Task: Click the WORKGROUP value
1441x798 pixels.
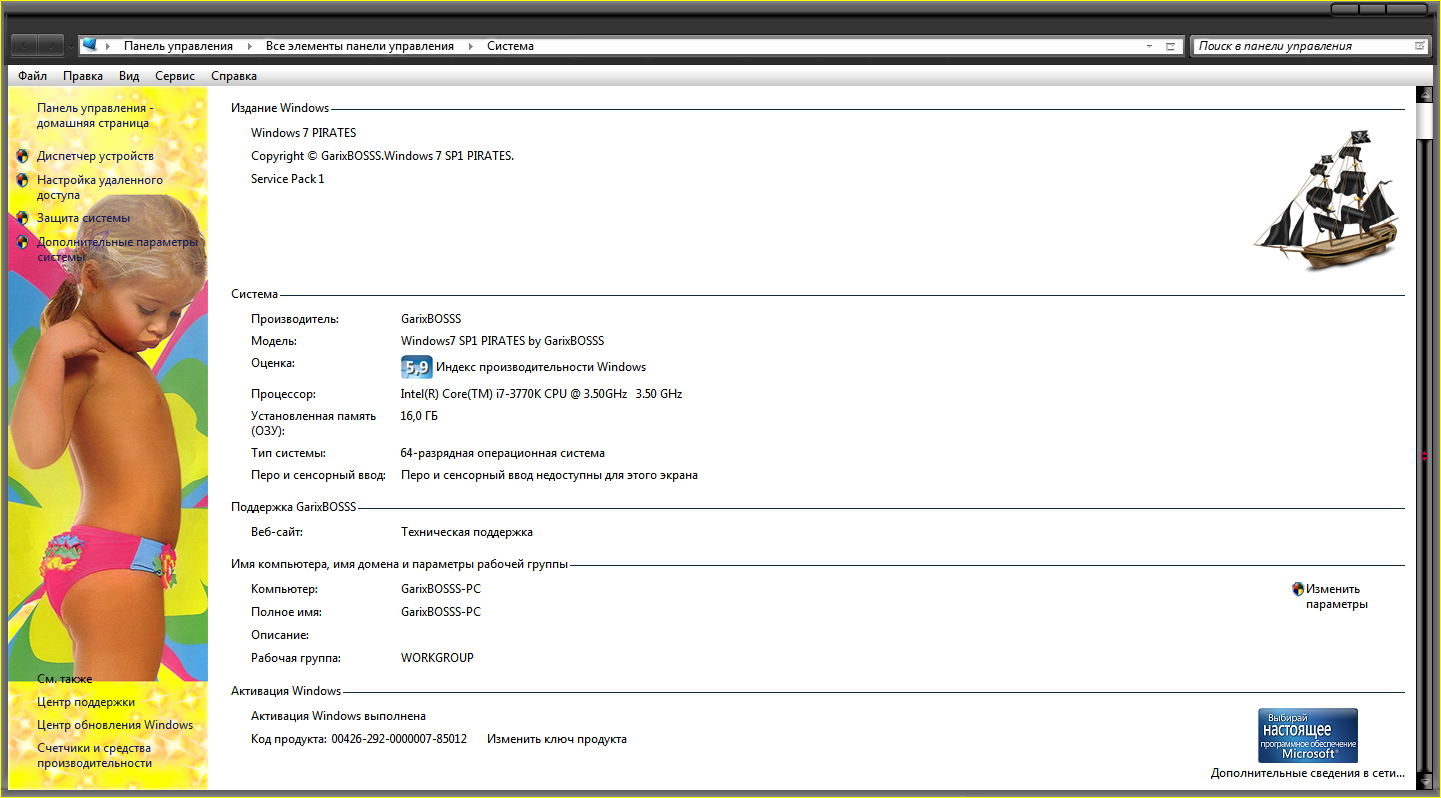Action: tap(437, 658)
